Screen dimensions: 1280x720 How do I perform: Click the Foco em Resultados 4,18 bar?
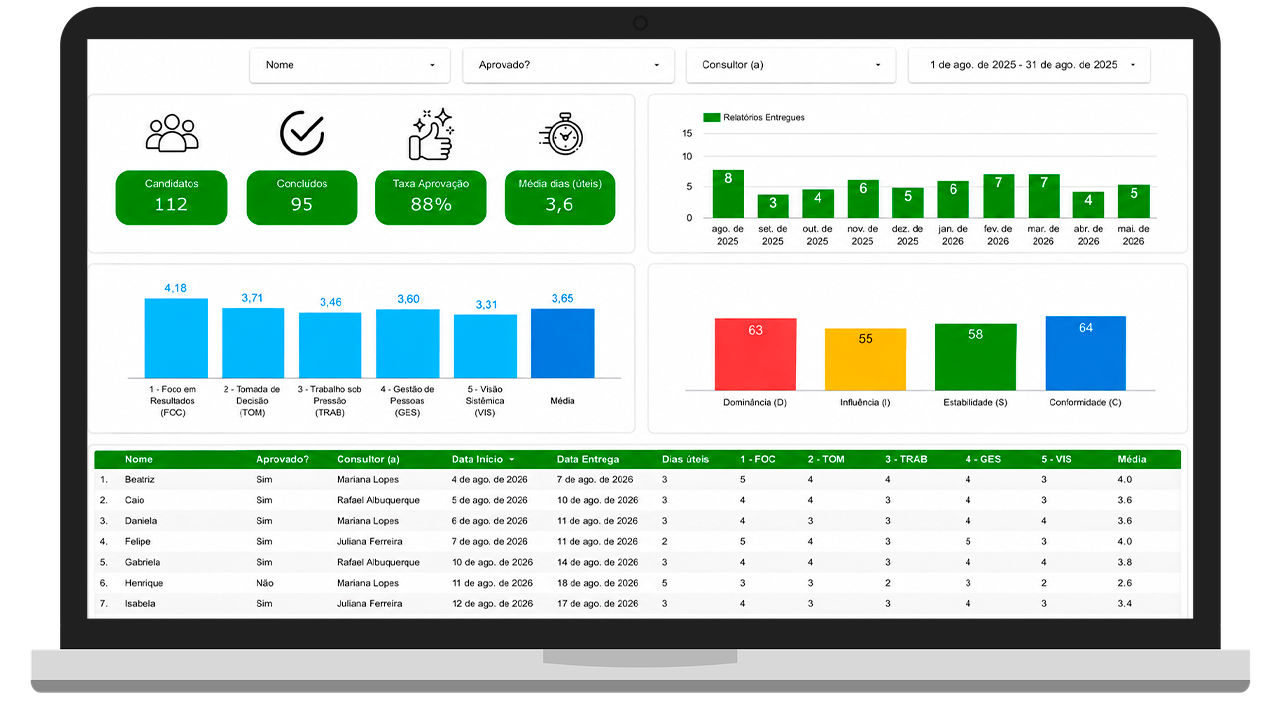[x=176, y=338]
